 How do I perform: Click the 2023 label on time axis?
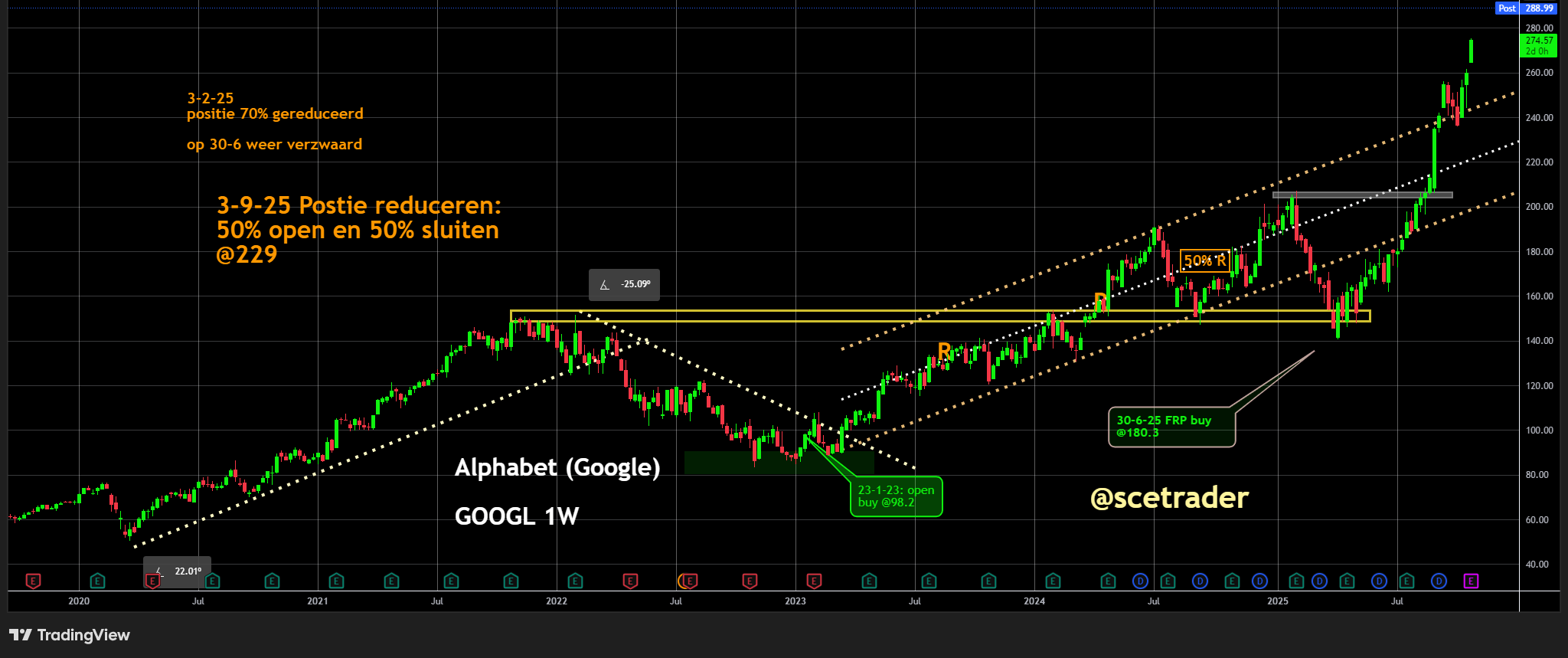(x=795, y=601)
